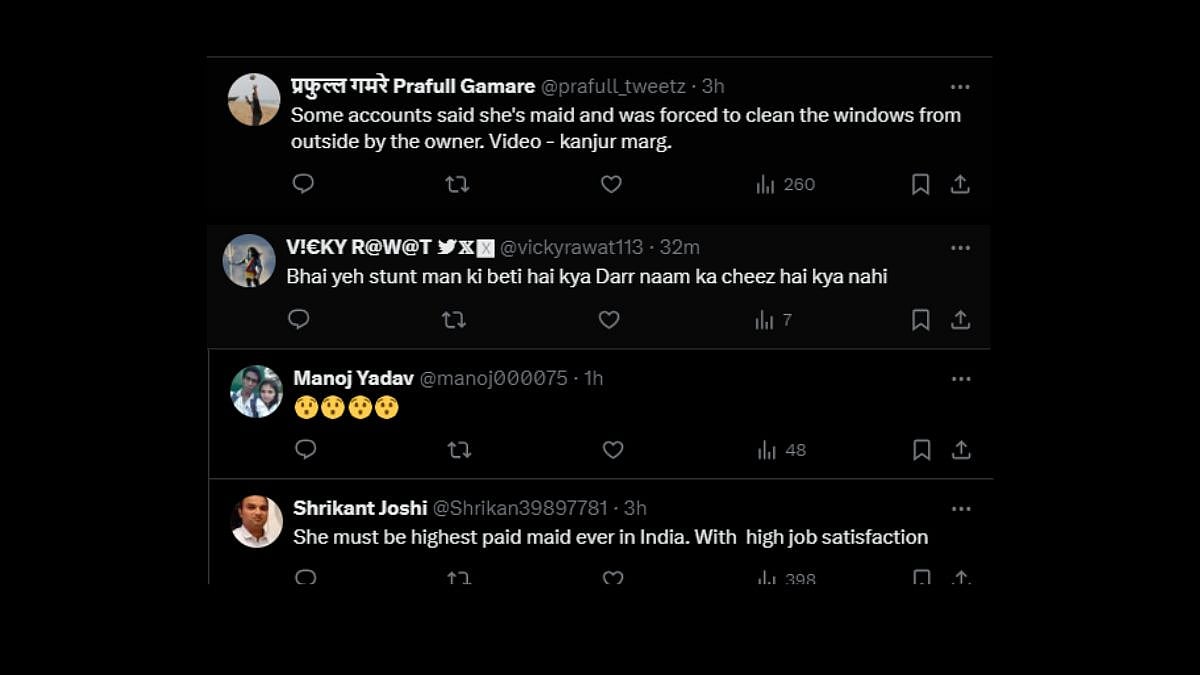Screen dimensions: 1200x675
Task: Bookmark Manoj Yadav's tweet
Action: pos(921,450)
